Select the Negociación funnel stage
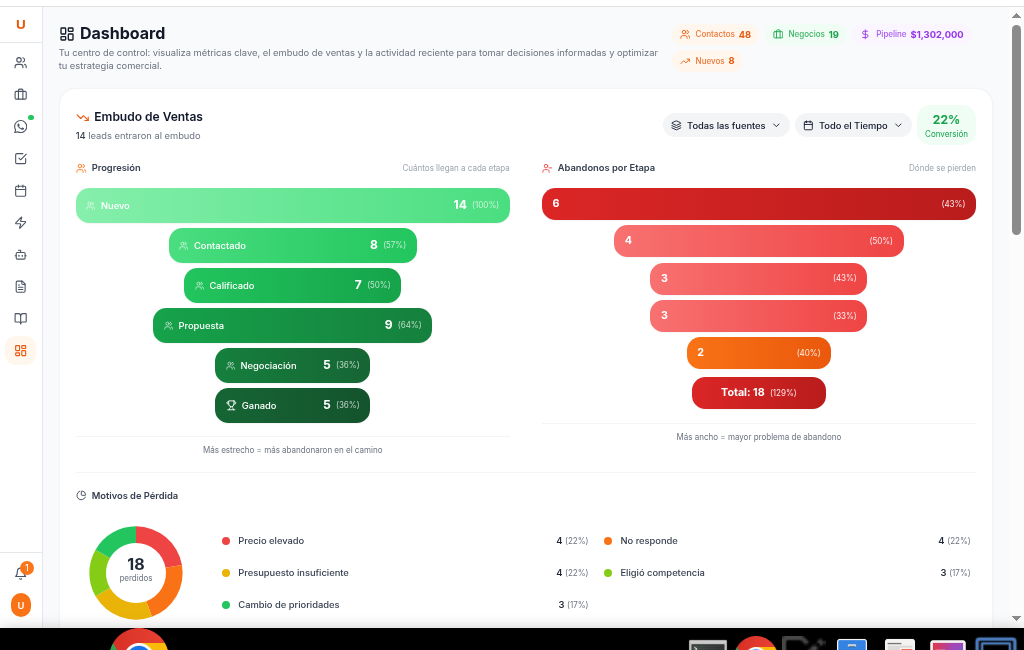 [x=293, y=366]
